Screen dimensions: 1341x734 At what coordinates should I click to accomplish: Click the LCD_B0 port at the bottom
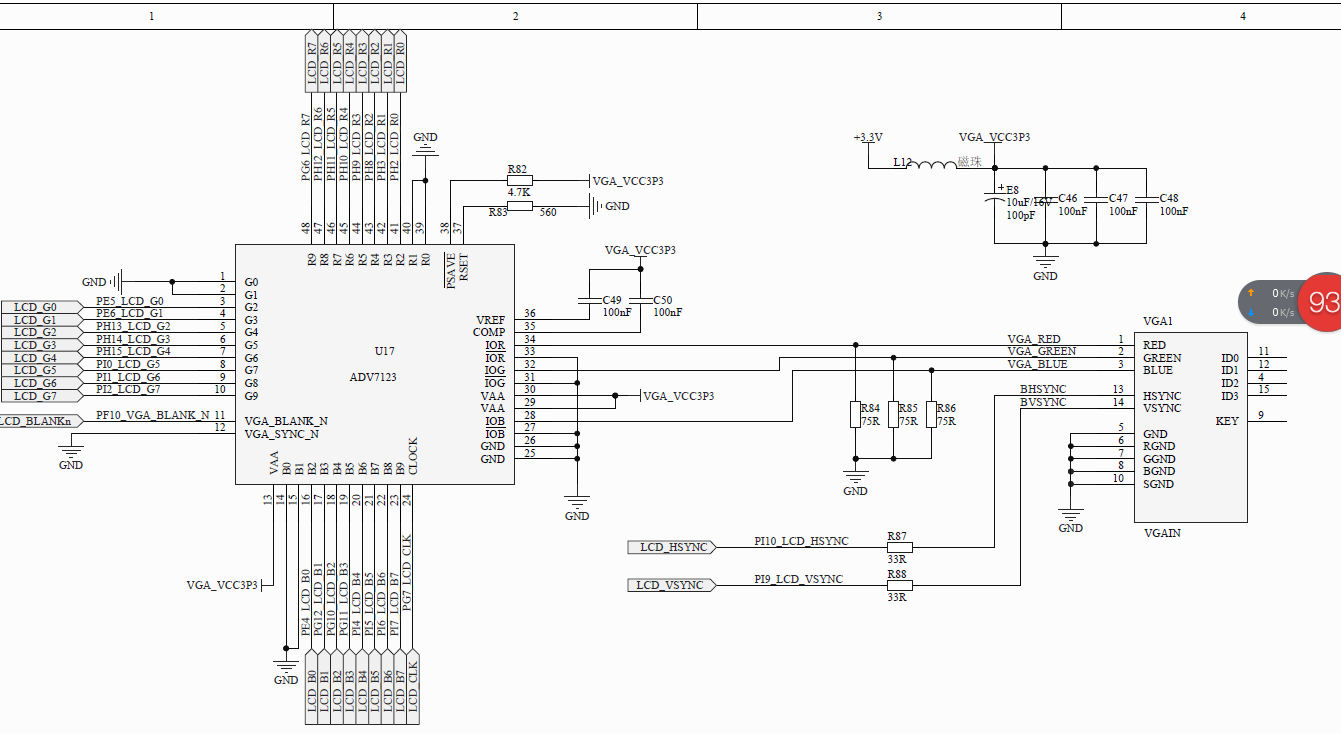[311, 687]
